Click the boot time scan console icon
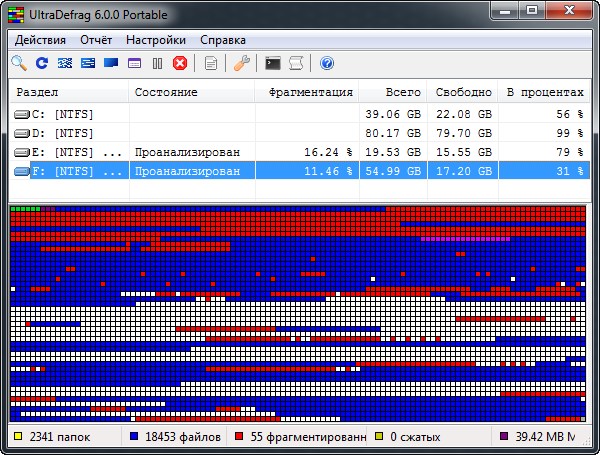The image size is (600, 455). (272, 63)
